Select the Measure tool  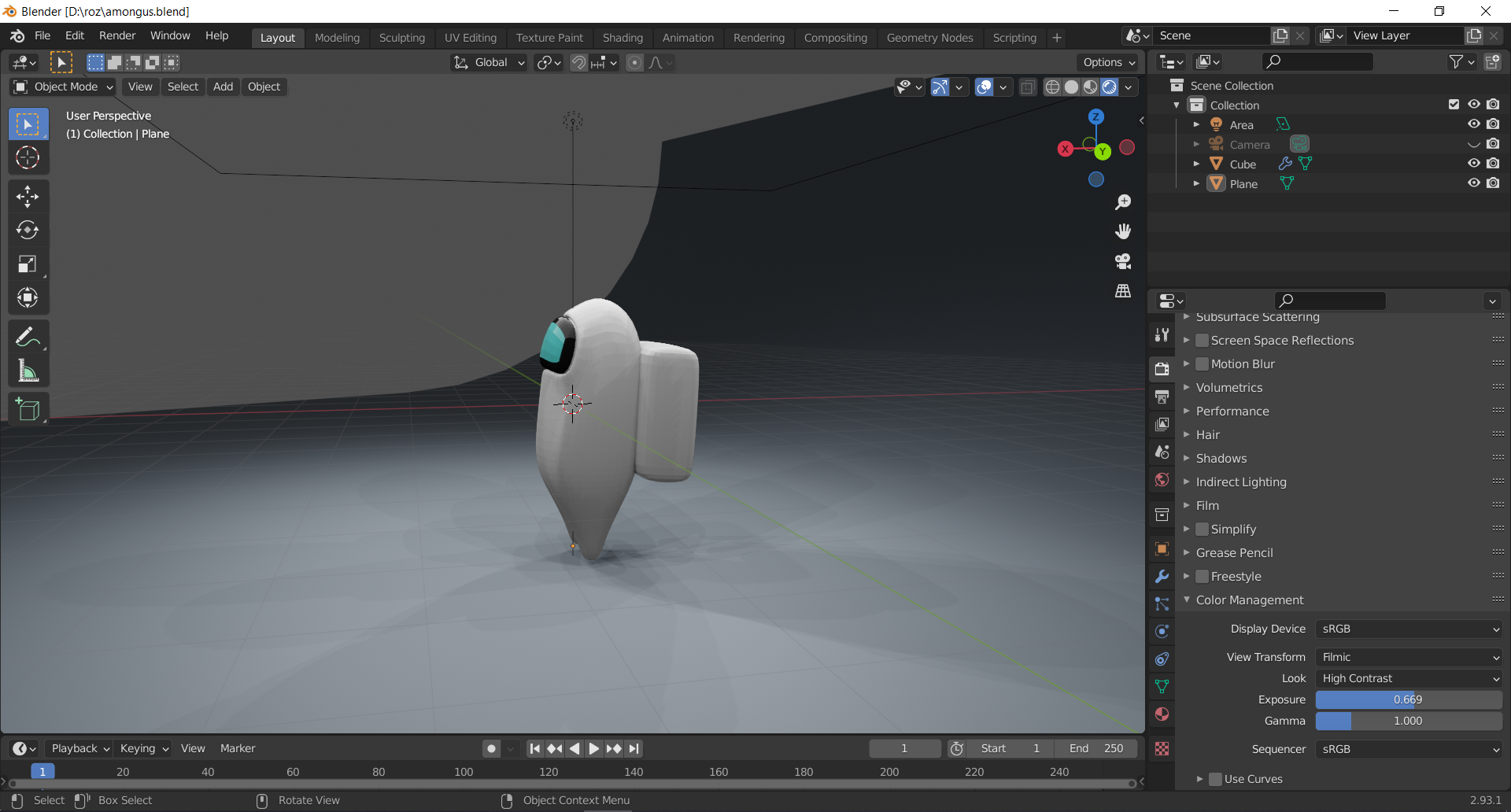28,371
